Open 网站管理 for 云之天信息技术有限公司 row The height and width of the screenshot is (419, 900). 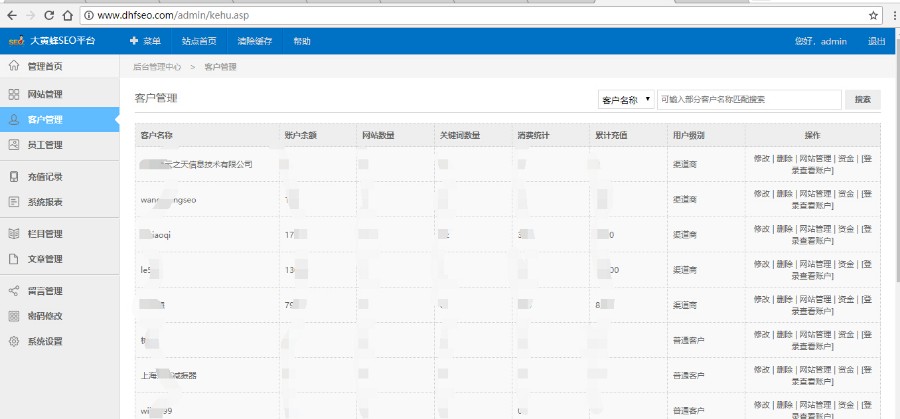click(x=815, y=159)
